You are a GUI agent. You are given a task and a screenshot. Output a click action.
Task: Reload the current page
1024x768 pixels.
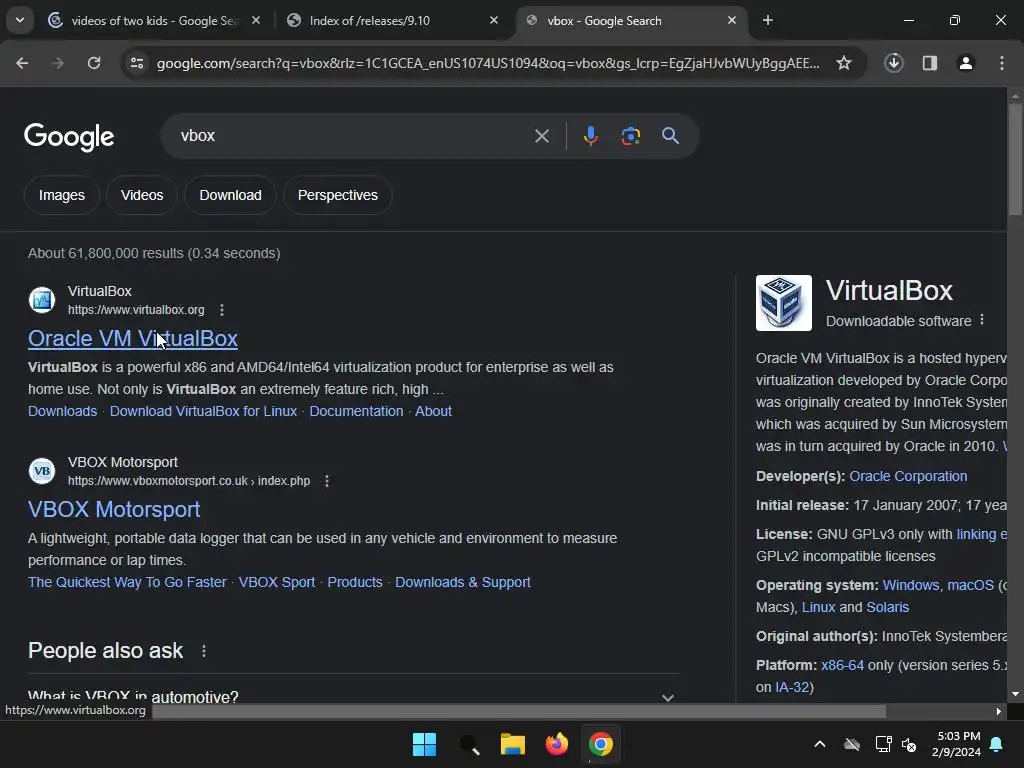94,63
